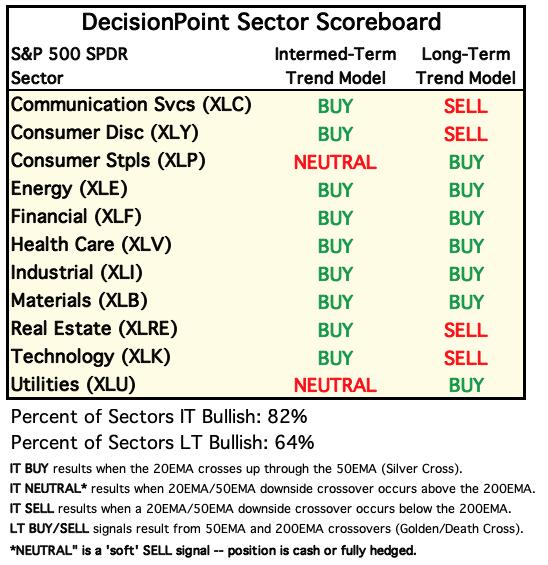This screenshot has height=565, width=548.
Task: Select the Communication Svcs (XLC) row label
Action: 131,106
